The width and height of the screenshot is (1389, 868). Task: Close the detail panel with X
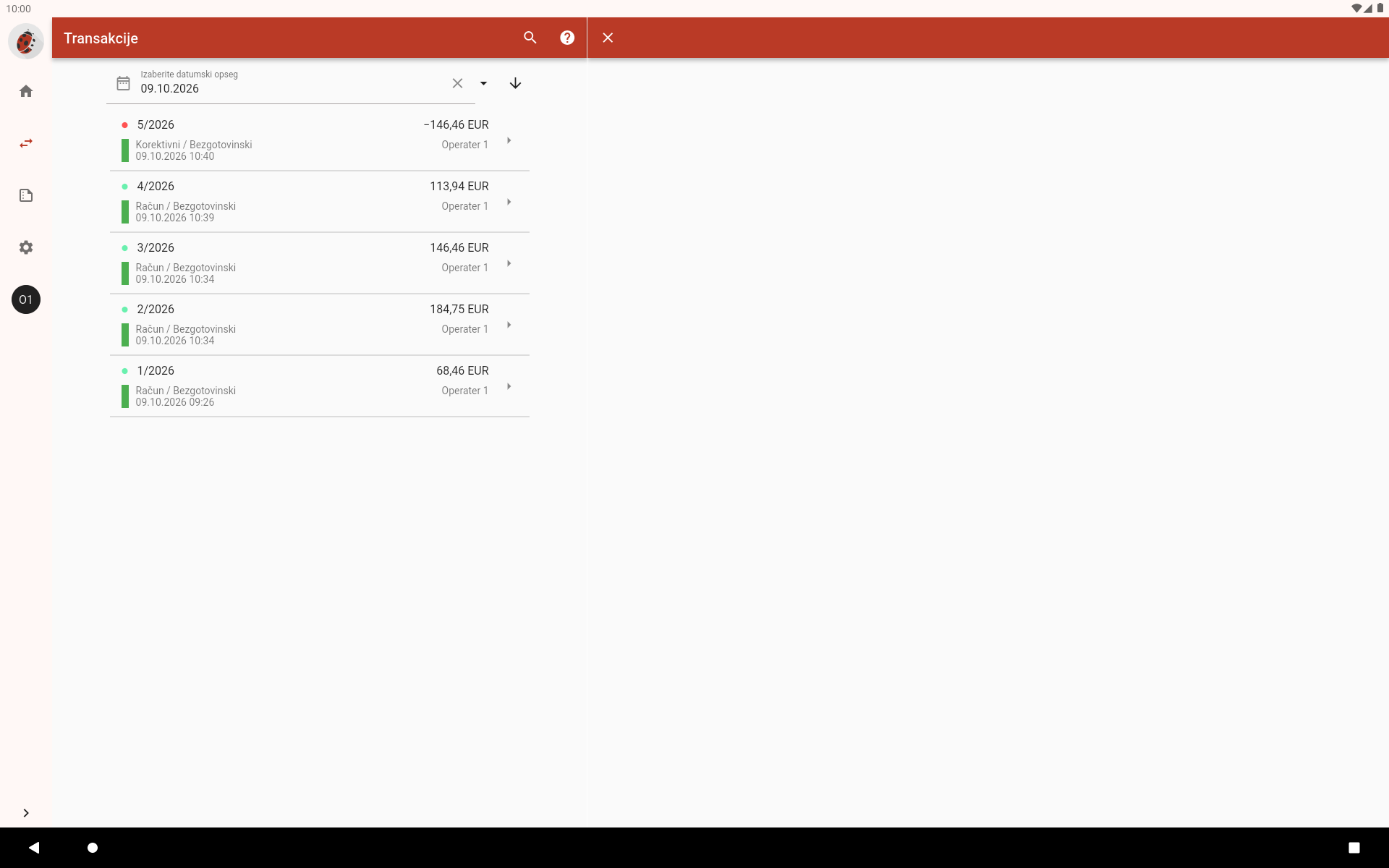[608, 38]
